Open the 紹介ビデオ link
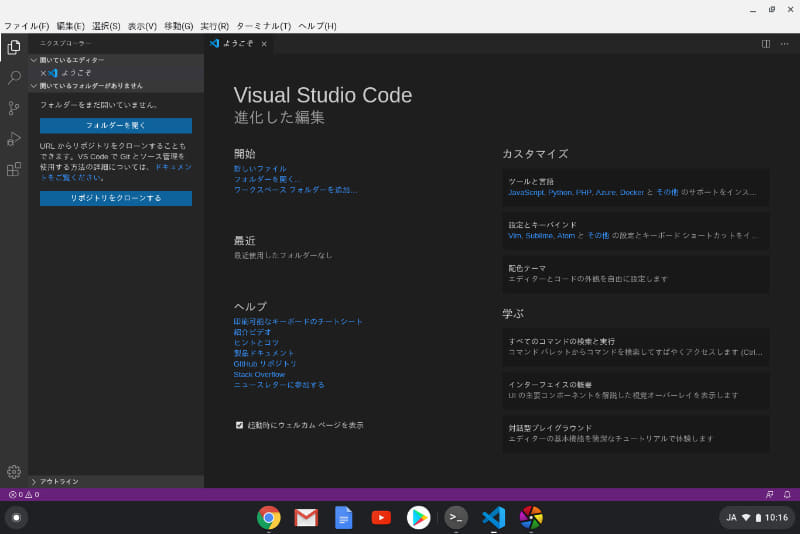This screenshot has height=534, width=800. coord(253,333)
